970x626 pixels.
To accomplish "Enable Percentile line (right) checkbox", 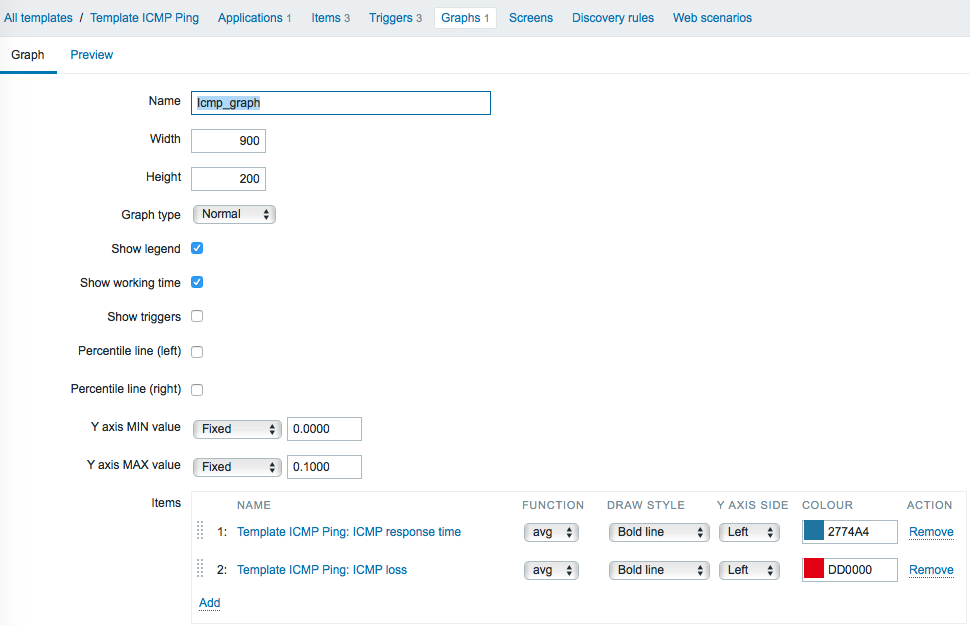I will tap(197, 390).
